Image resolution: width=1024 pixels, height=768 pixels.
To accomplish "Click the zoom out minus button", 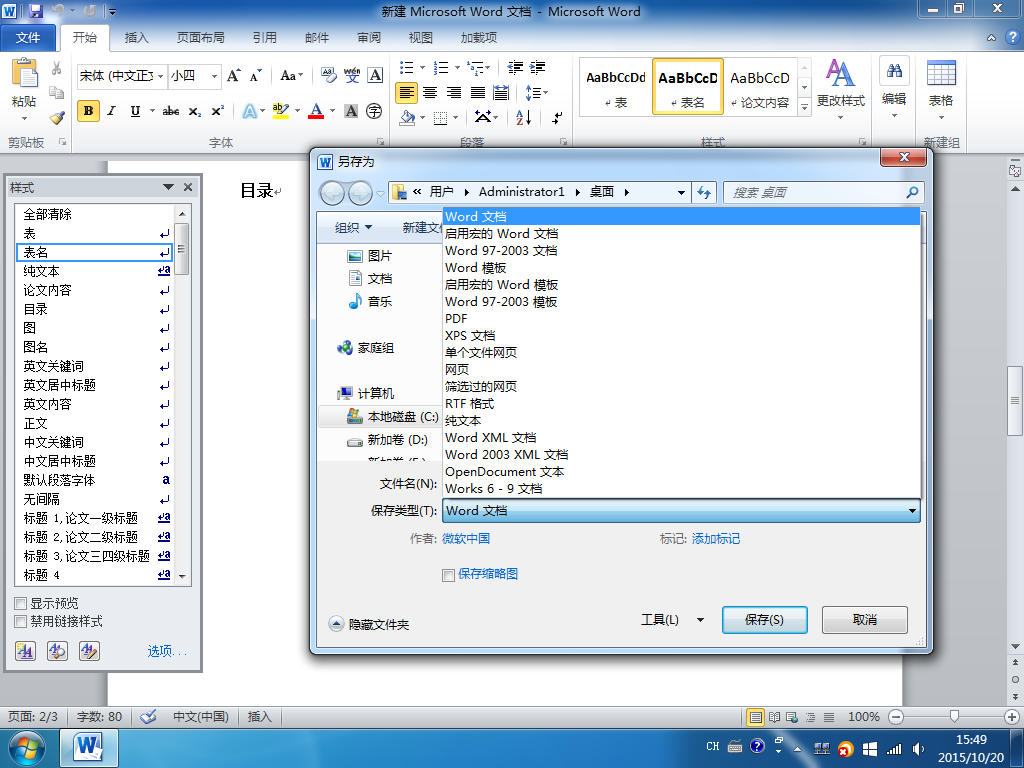I will 896,717.
